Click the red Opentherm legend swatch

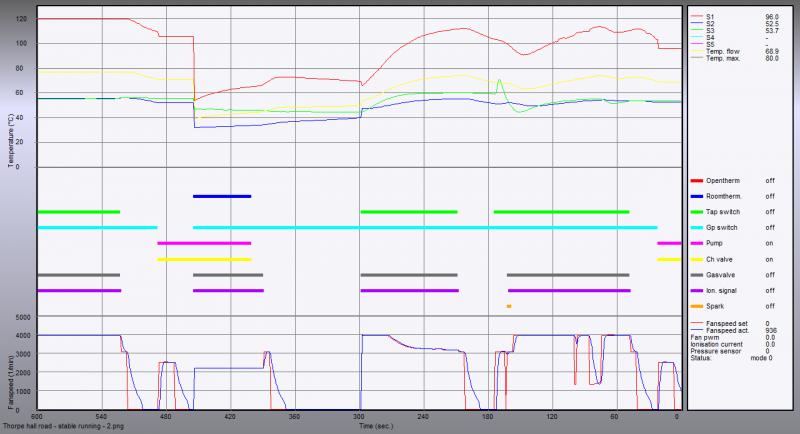tap(695, 180)
